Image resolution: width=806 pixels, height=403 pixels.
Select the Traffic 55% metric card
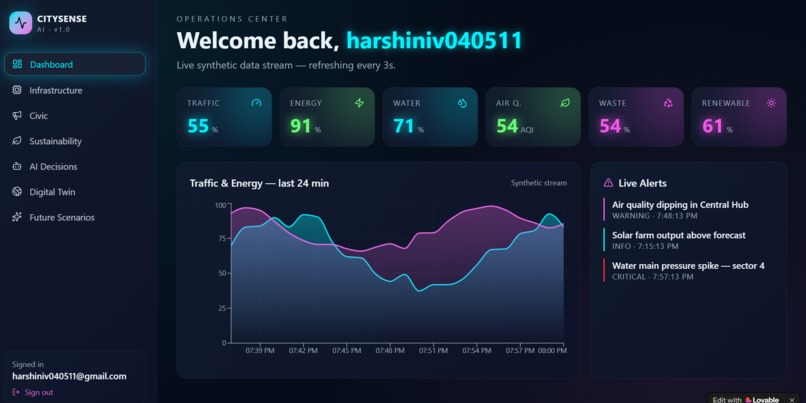(x=224, y=117)
